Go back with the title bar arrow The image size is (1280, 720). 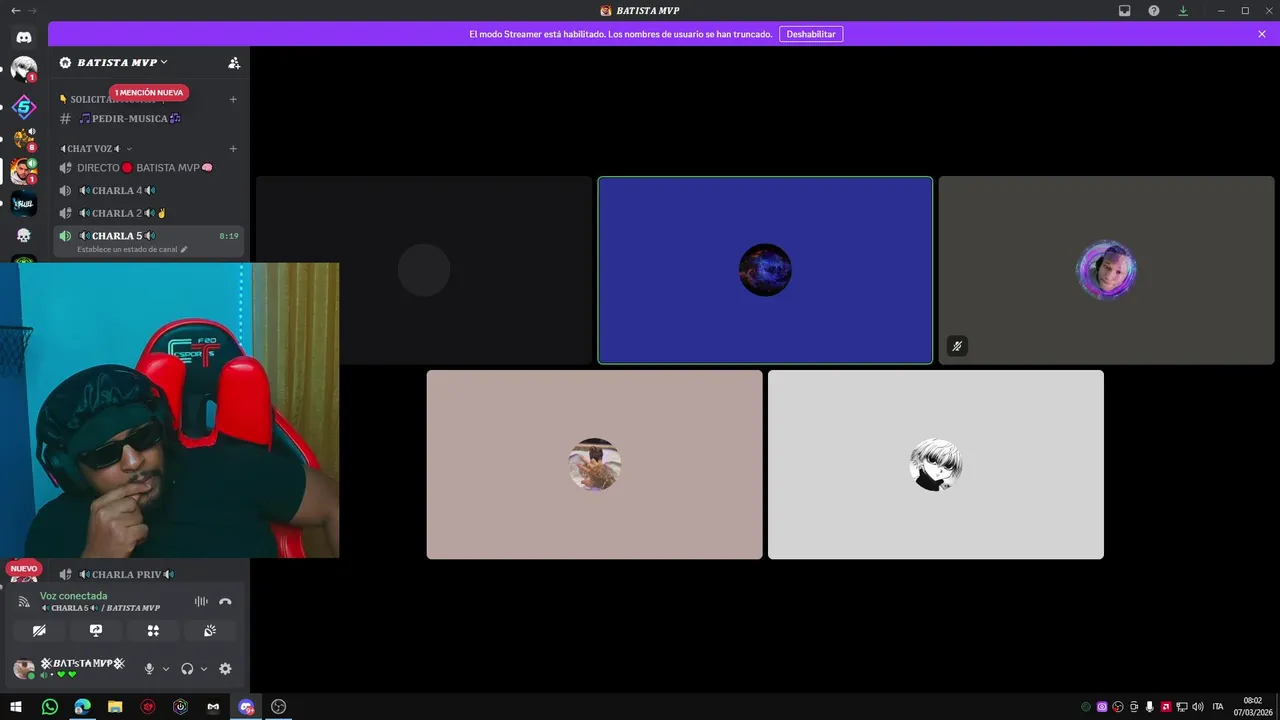pos(15,10)
